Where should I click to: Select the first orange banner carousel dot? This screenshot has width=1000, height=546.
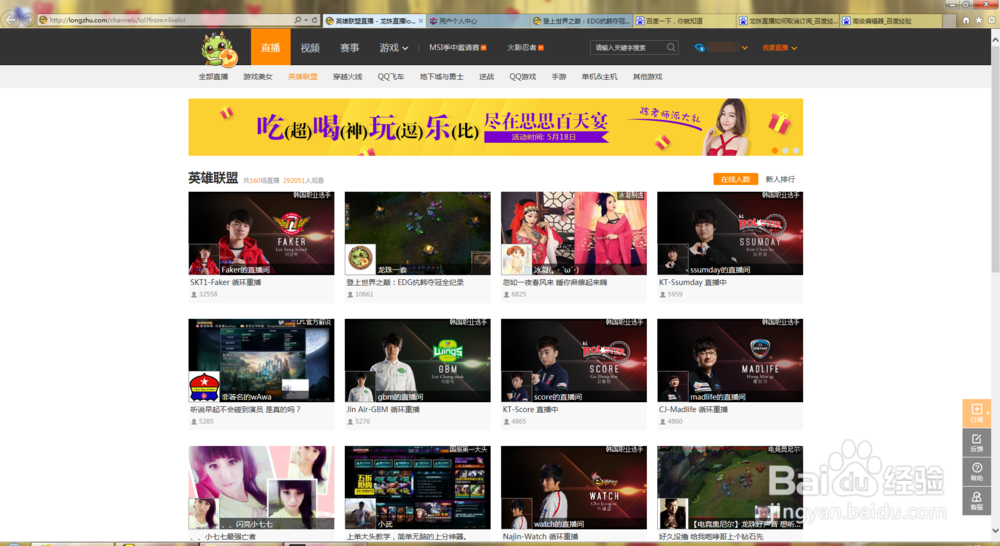(x=775, y=151)
